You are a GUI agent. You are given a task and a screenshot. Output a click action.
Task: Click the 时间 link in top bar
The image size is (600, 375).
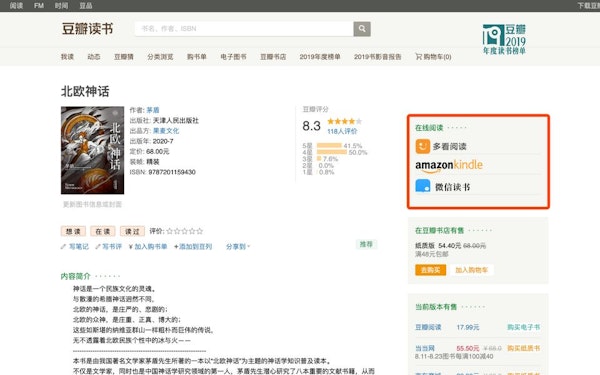61,5
